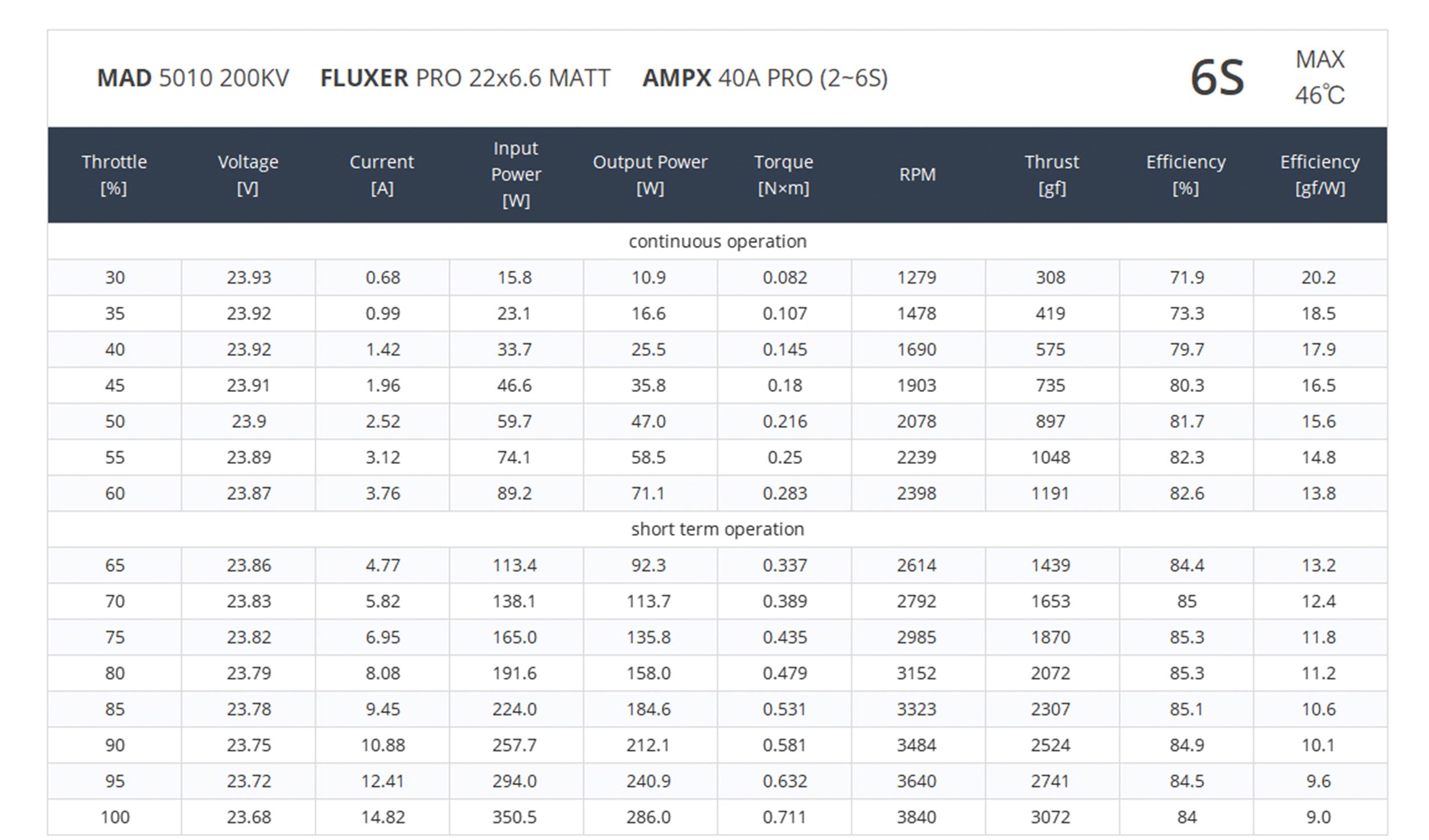Select the Torque [N×m] column header
Image resolution: width=1429 pixels, height=840 pixels.
pos(784,175)
